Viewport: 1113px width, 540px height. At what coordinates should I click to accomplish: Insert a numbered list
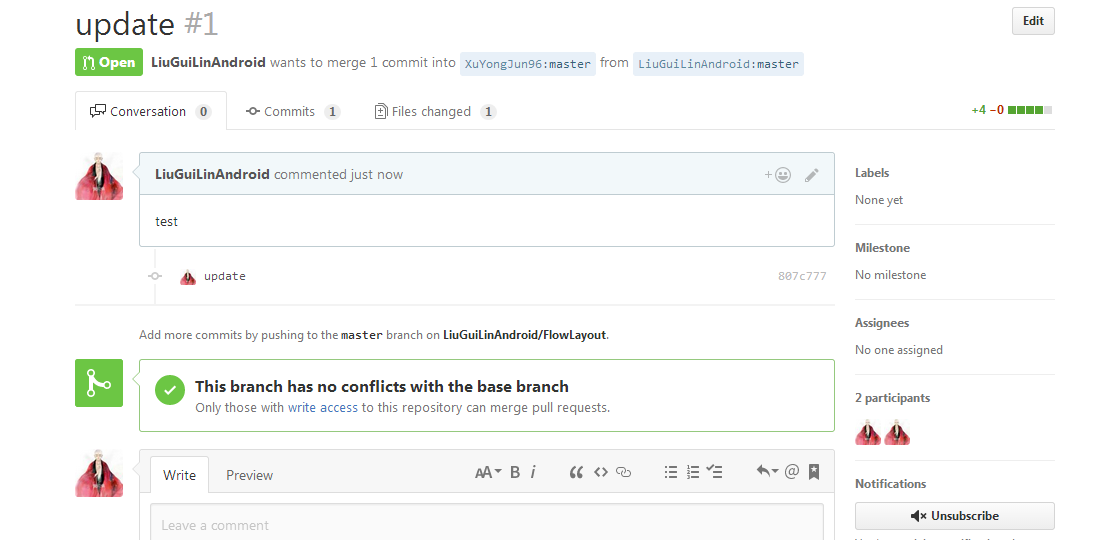pyautogui.click(x=693, y=472)
